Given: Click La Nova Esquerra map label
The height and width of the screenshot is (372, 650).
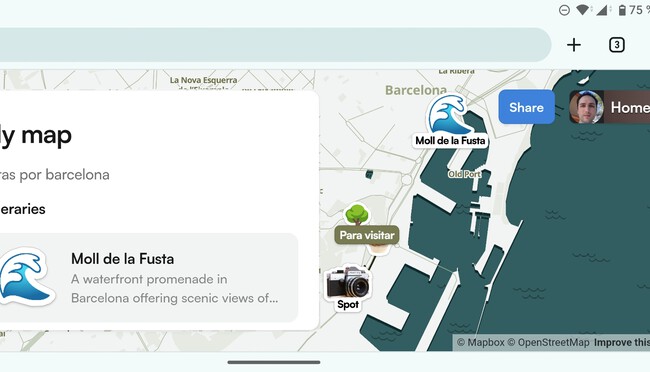Looking at the screenshot, I should (204, 80).
